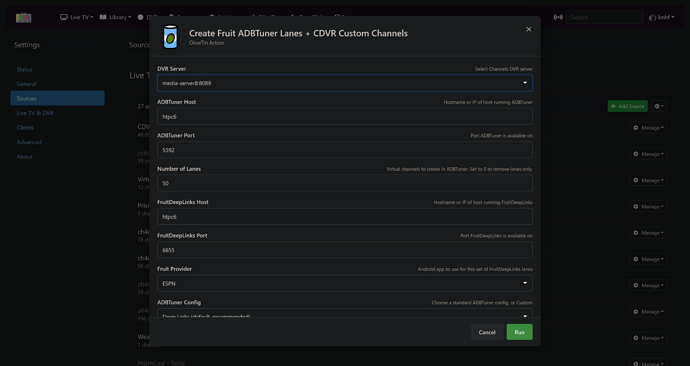Open Manage dropdown for the ah4c source row
Image resolution: width=690 pixels, height=366 pixels.
click(648, 312)
